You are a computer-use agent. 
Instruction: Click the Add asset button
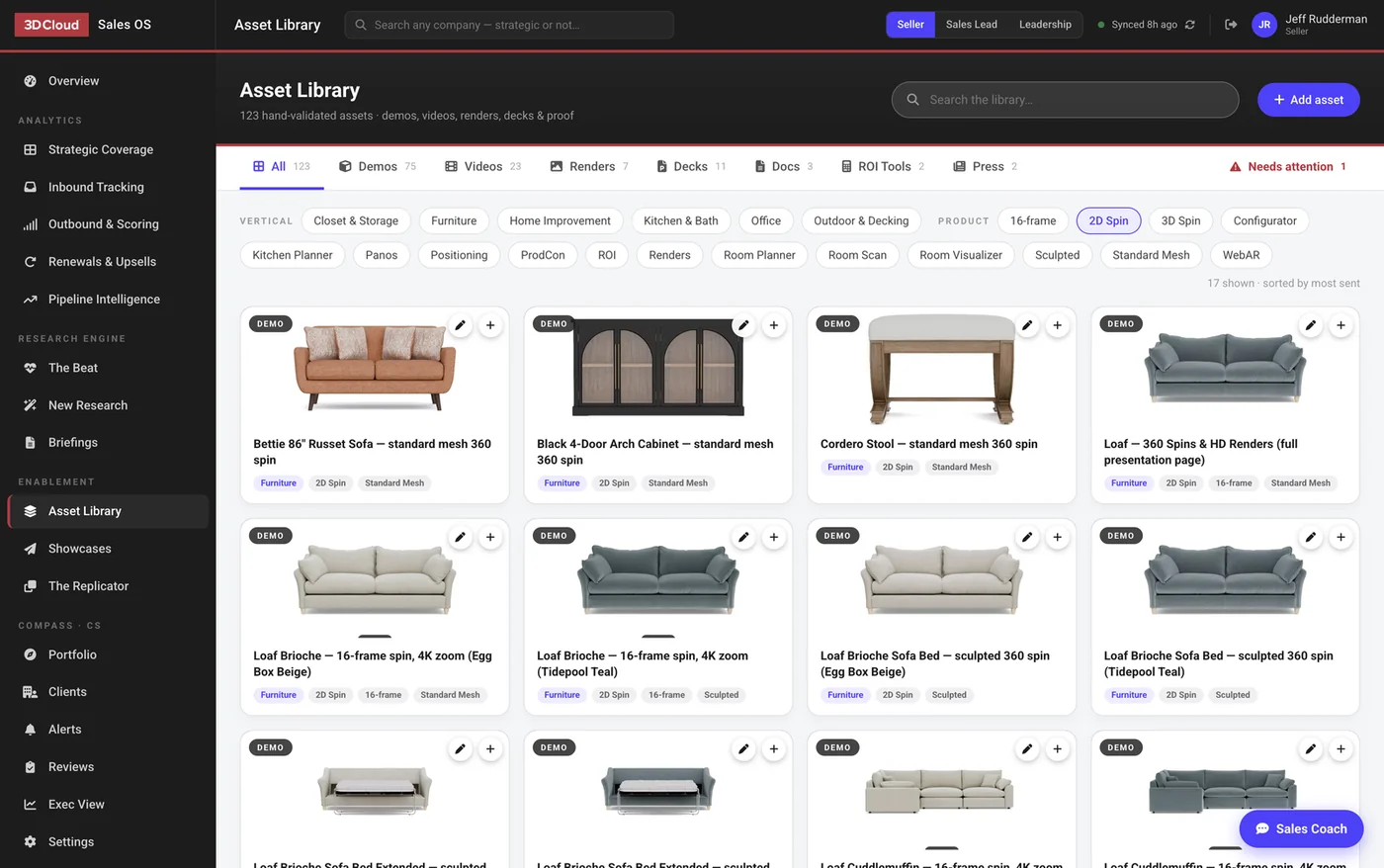[1309, 100]
